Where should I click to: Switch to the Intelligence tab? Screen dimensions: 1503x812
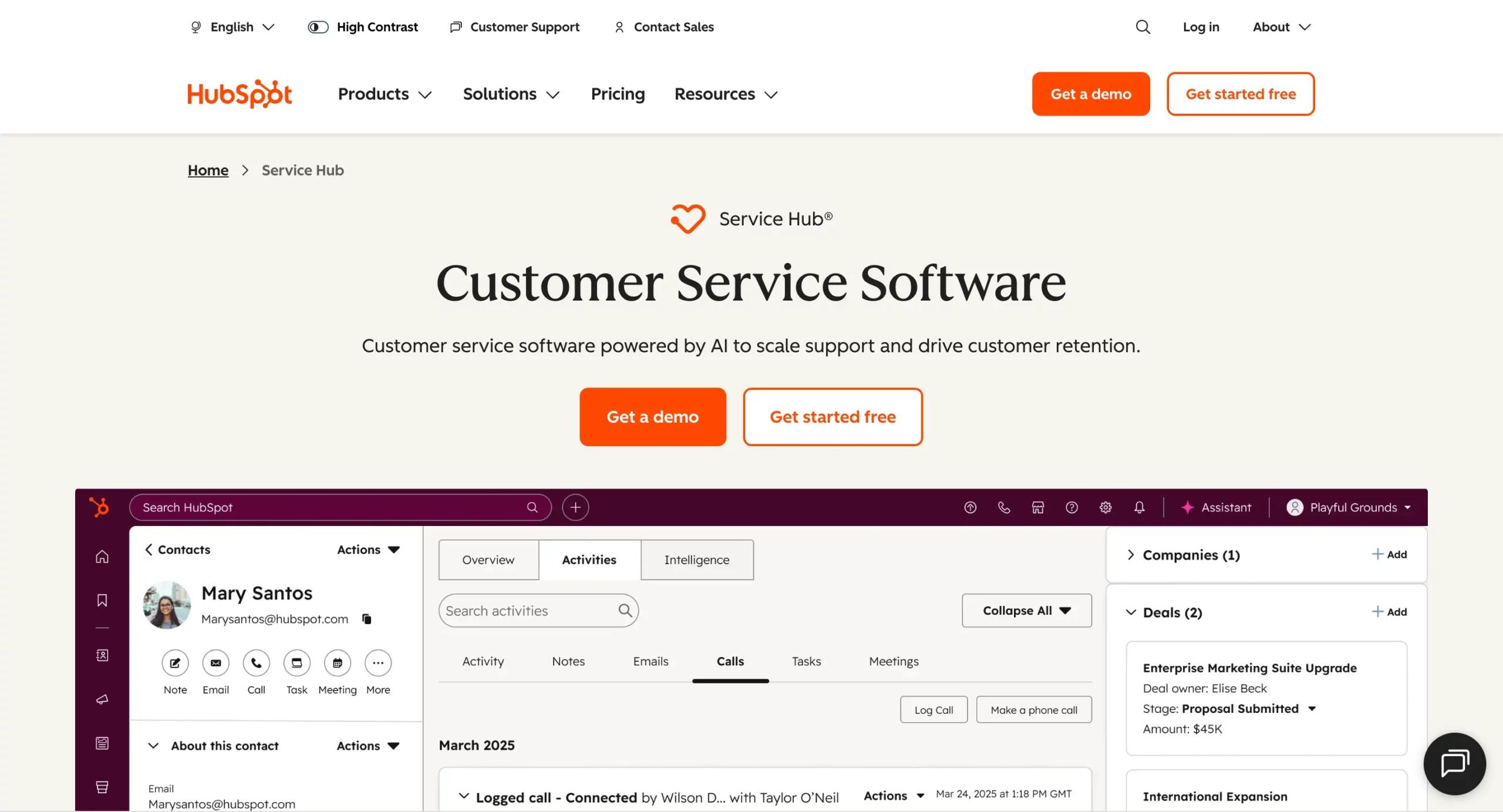coord(697,560)
